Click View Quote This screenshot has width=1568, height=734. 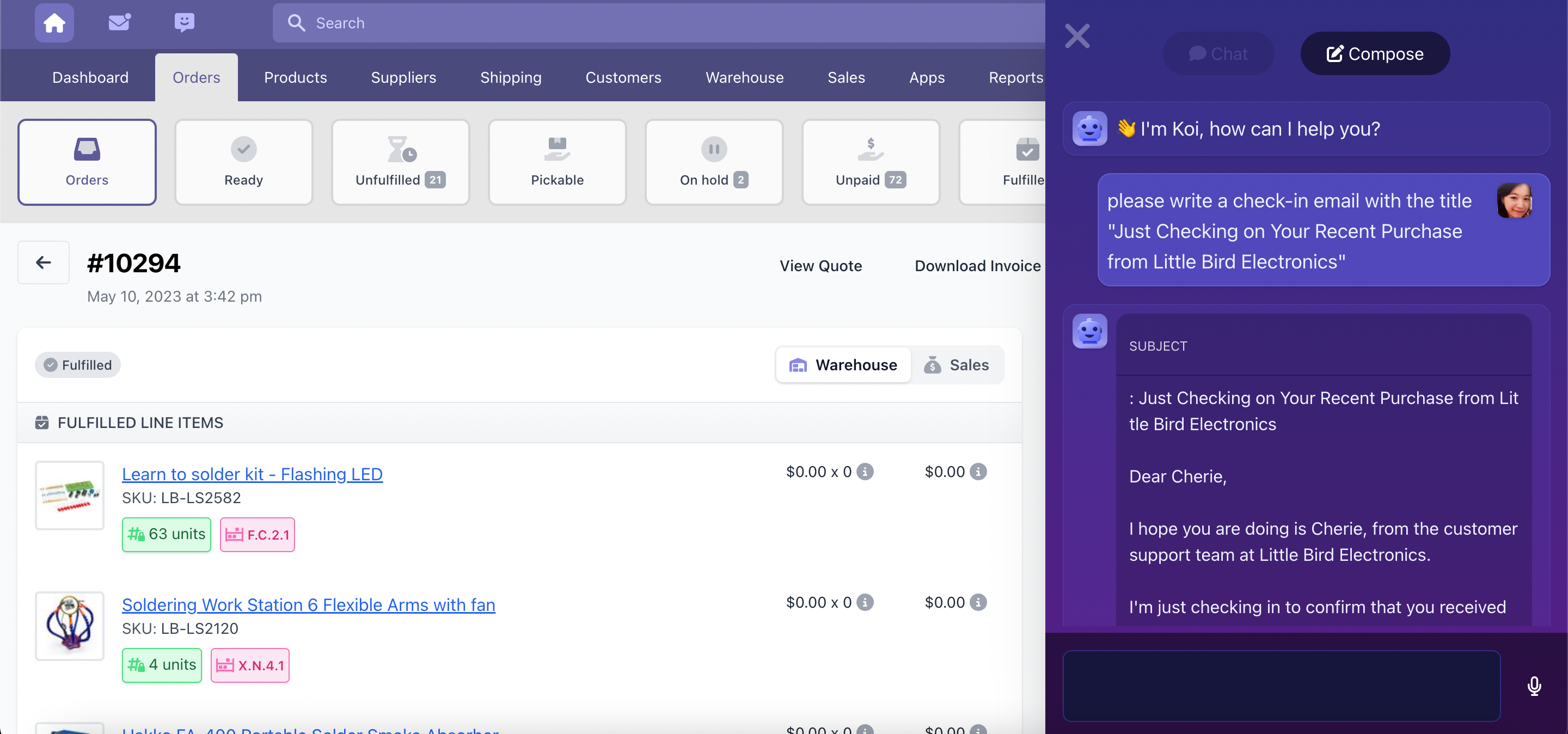[x=820, y=266]
